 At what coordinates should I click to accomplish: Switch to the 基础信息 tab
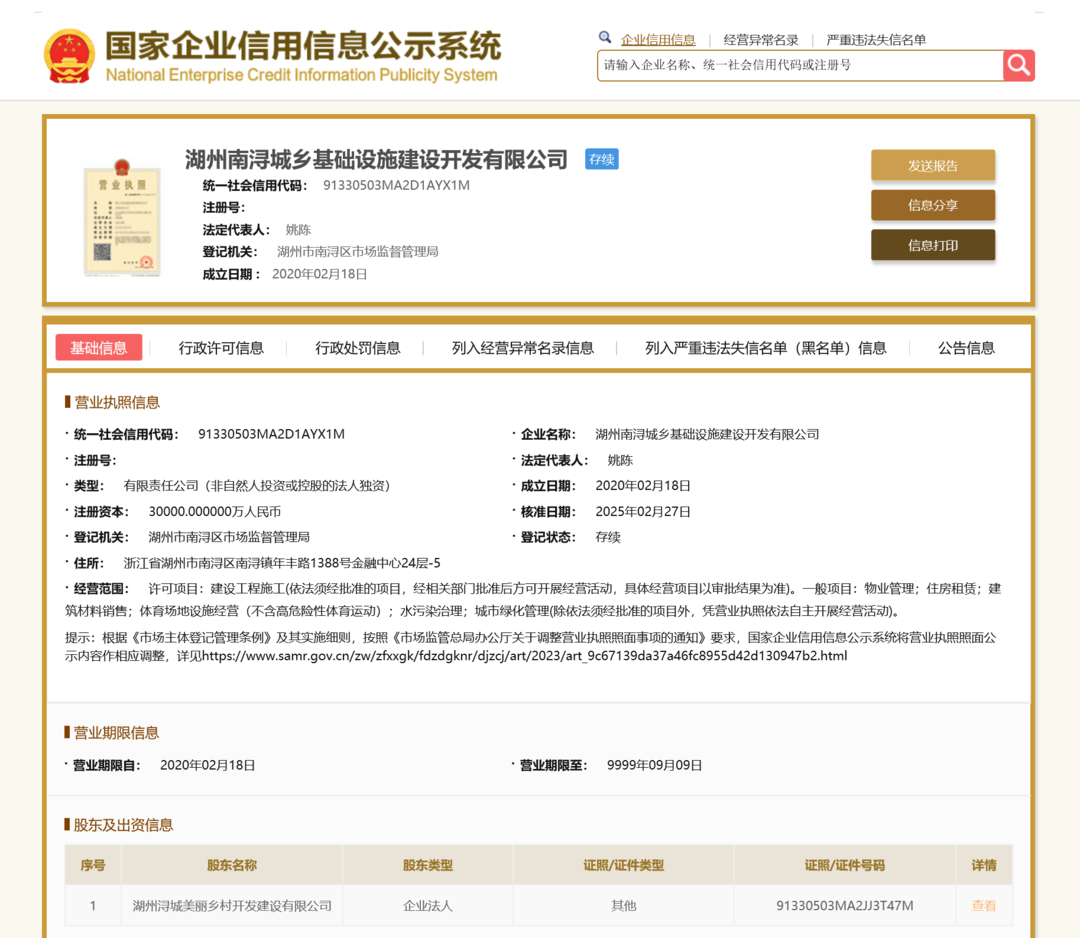(x=99, y=348)
